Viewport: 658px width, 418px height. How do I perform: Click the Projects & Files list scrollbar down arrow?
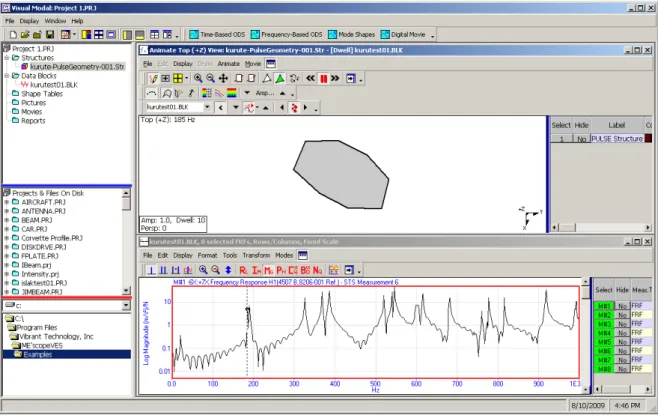(x=126, y=290)
